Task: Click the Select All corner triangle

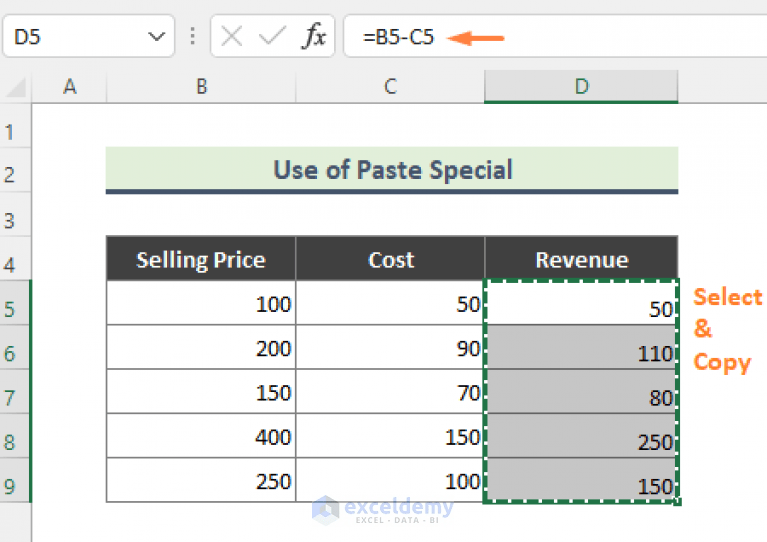Action: coord(16,87)
